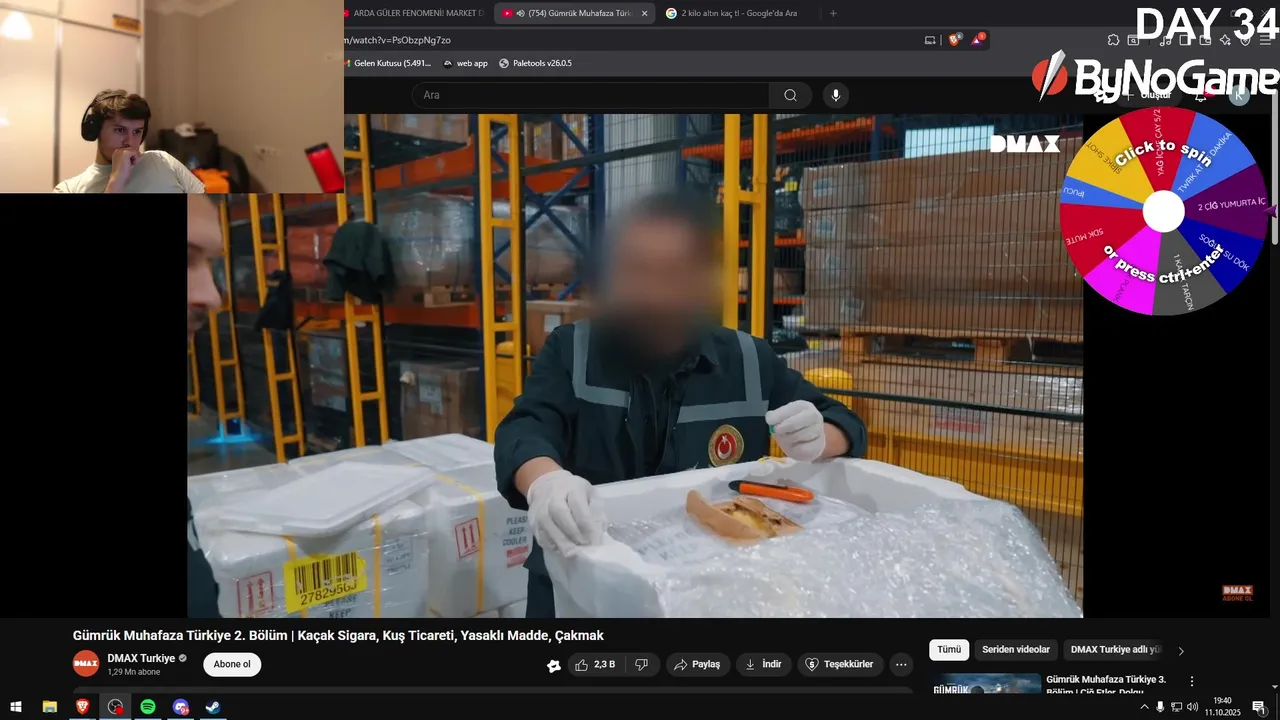The width and height of the screenshot is (1280, 720).
Task: Click the video title text
Action: 338,636
